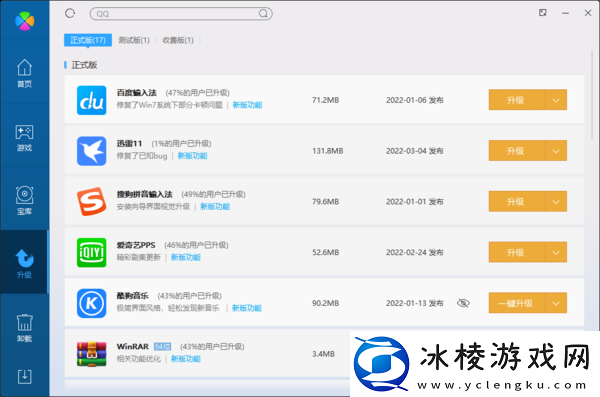600x397 pixels.
Task: Click the 2022-03-04 发布 date
Action: coord(414,151)
